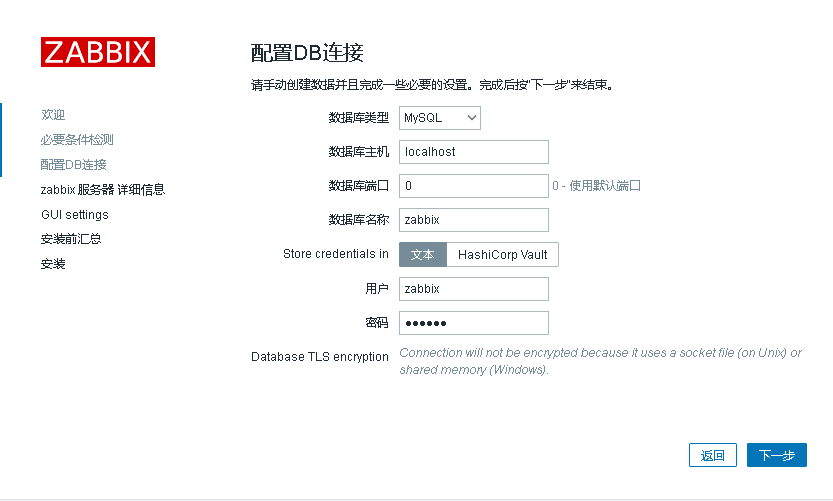833x501 pixels.
Task: Click the 'Database TLS encryption' label
Action: [x=320, y=357]
